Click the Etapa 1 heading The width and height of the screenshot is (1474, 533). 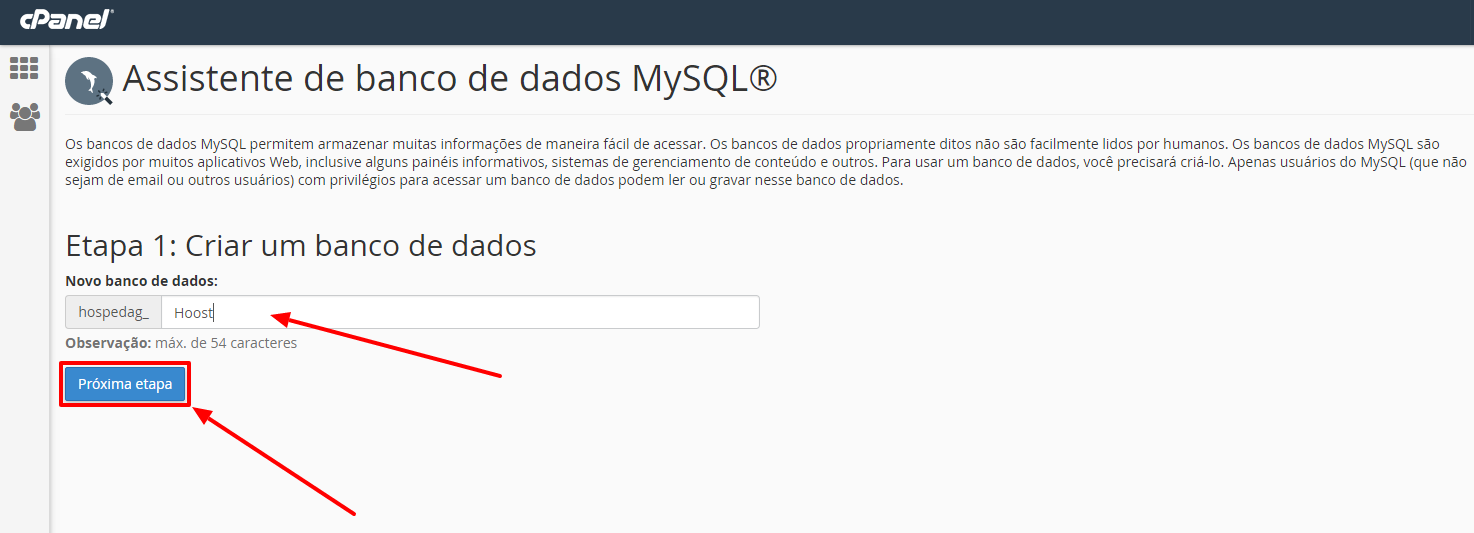(x=301, y=246)
